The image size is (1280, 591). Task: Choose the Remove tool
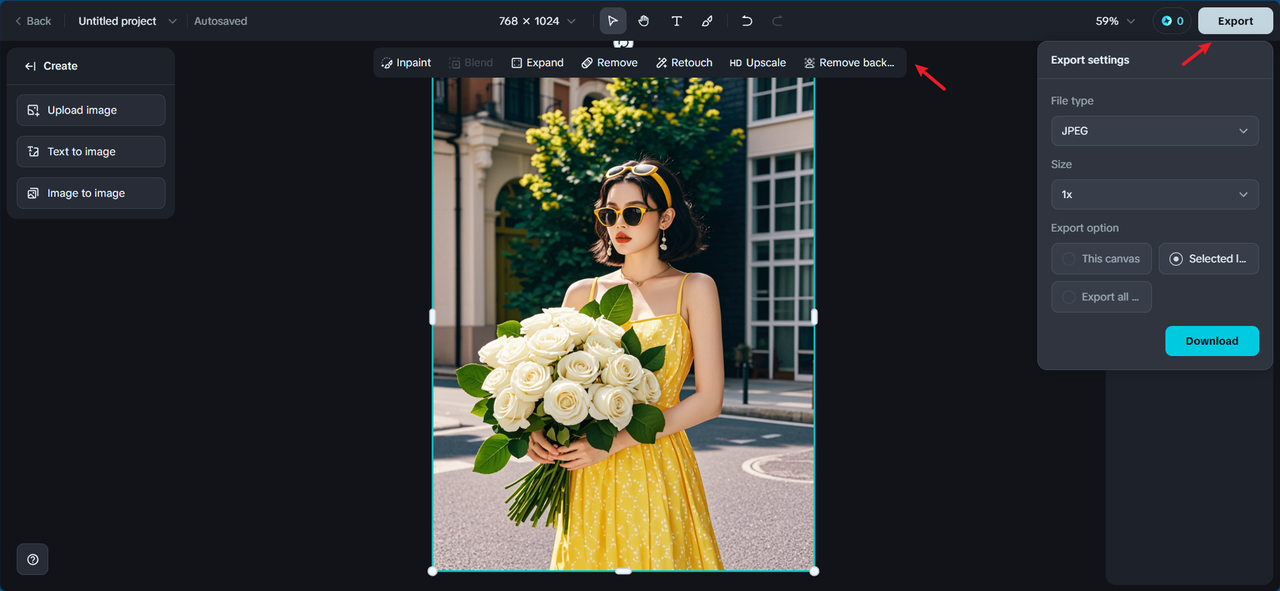coord(609,63)
